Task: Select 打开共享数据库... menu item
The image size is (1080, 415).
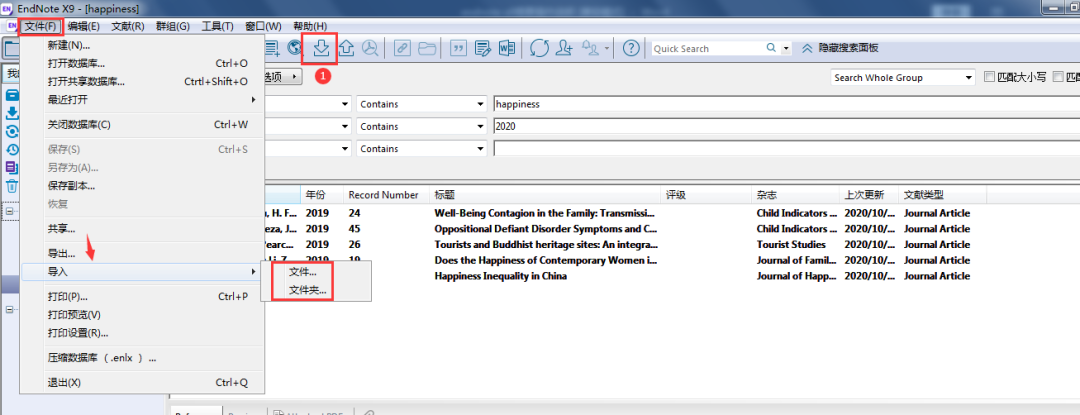Action: pyautogui.click(x=142, y=81)
